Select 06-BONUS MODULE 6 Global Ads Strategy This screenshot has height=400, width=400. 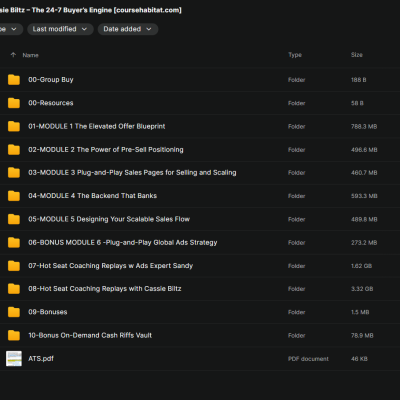tap(123, 243)
